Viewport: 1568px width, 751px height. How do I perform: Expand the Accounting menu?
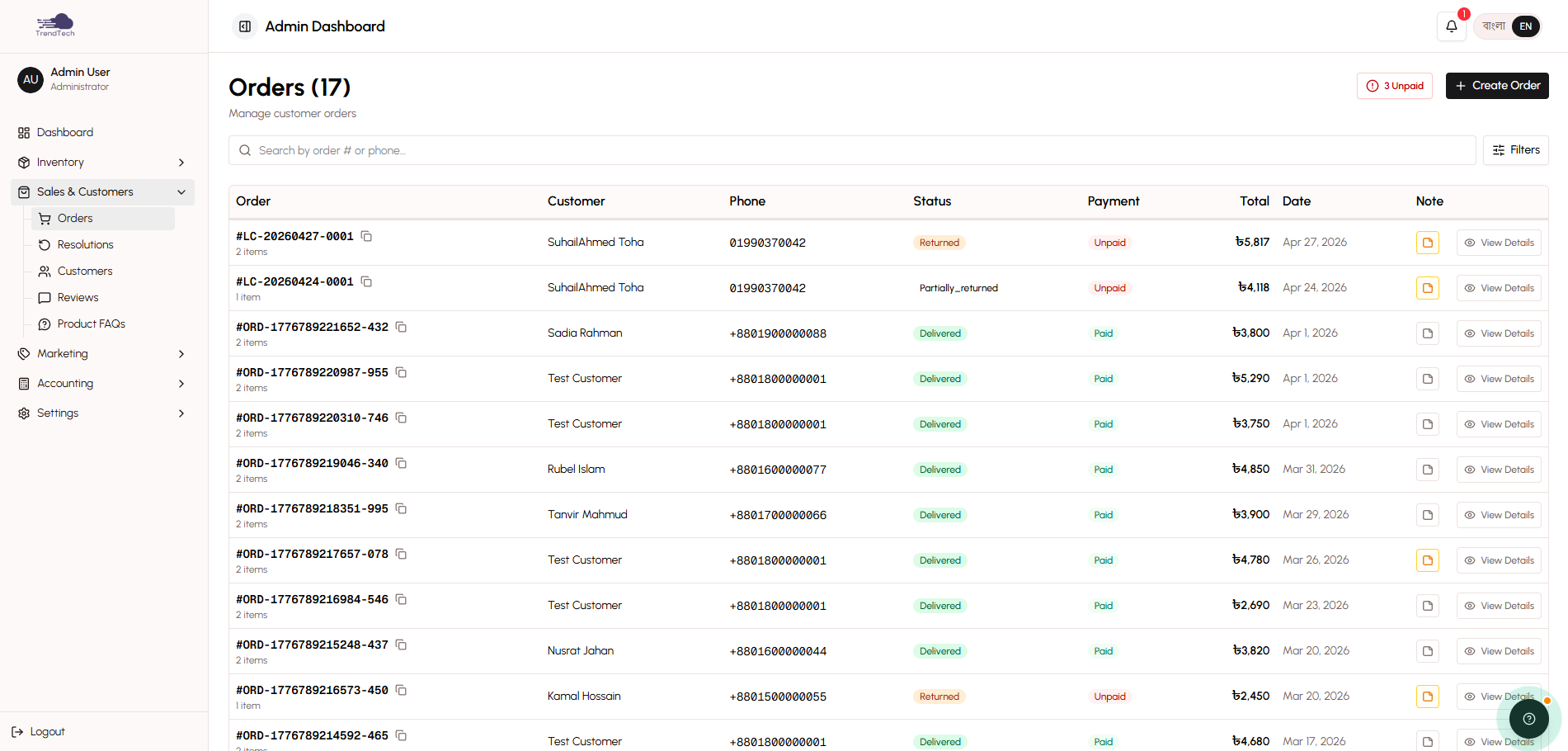pos(65,383)
